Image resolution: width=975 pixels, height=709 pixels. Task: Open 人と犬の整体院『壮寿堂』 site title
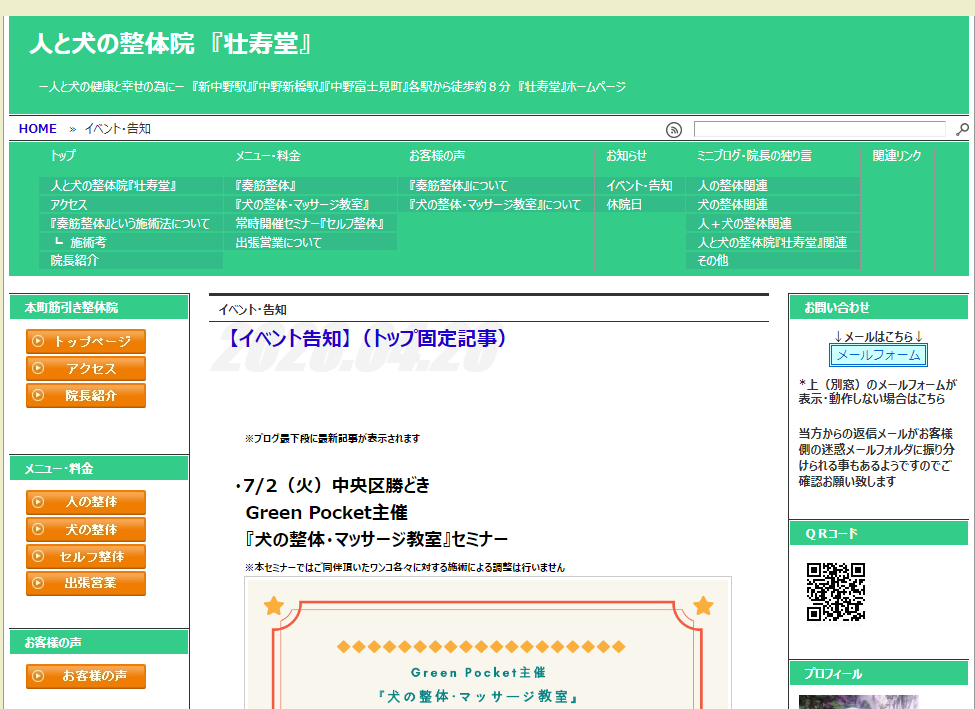[x=170, y=44]
